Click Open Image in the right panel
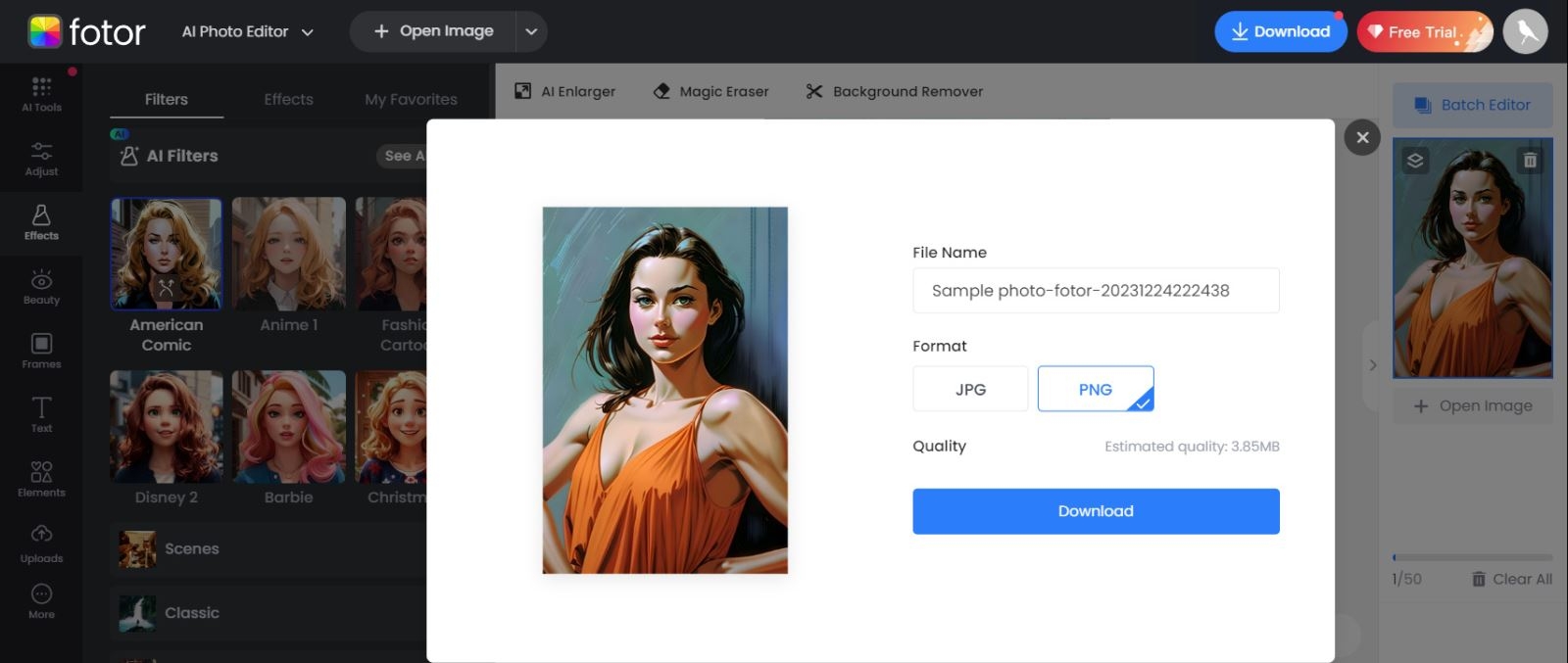Screen dimensions: 1568x663 coord(1472,405)
